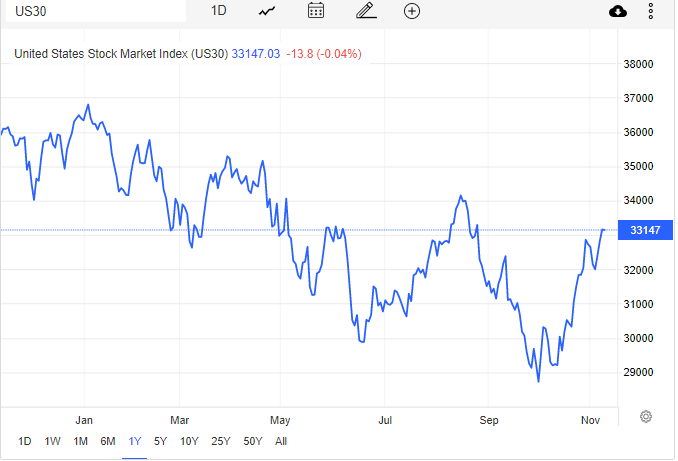Switch to 10Y time range
The height and width of the screenshot is (461, 678).
point(189,441)
